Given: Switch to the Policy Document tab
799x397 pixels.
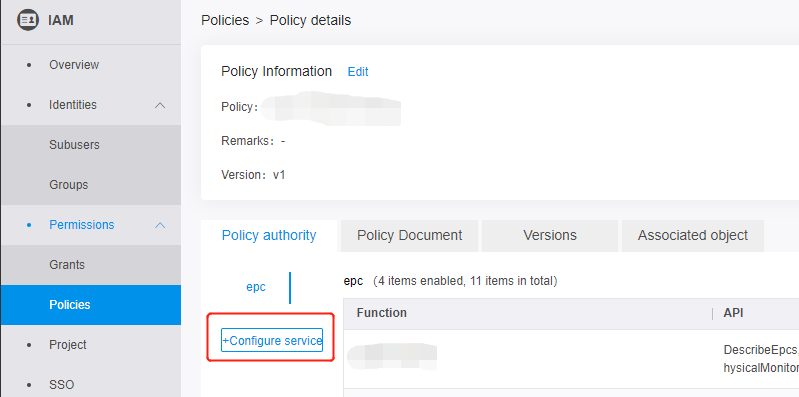Looking at the screenshot, I should [409, 235].
